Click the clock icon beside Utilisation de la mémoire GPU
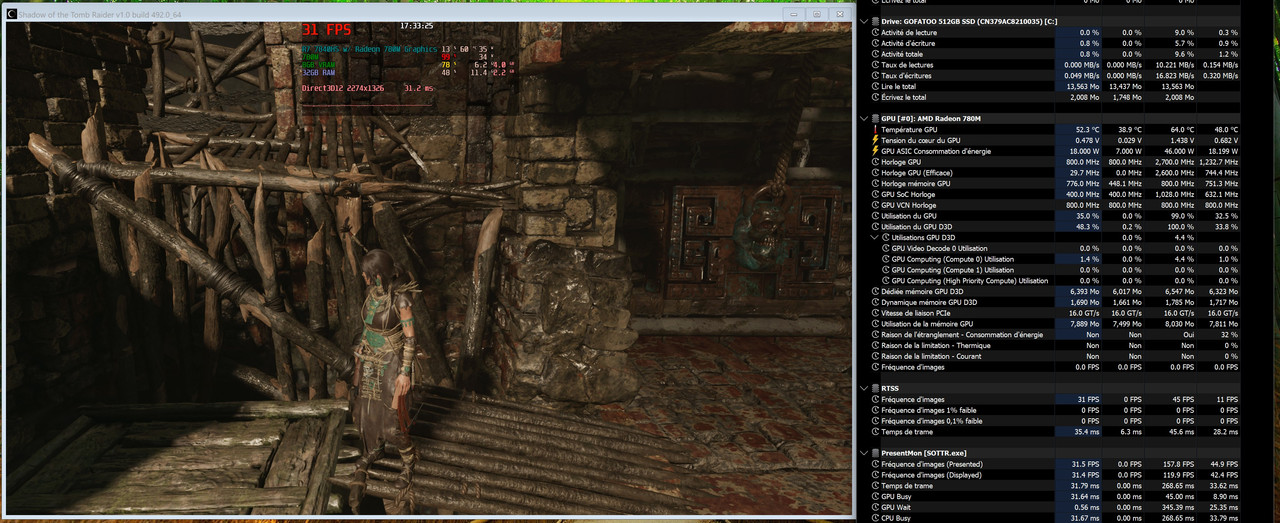1280x523 pixels. 876,324
